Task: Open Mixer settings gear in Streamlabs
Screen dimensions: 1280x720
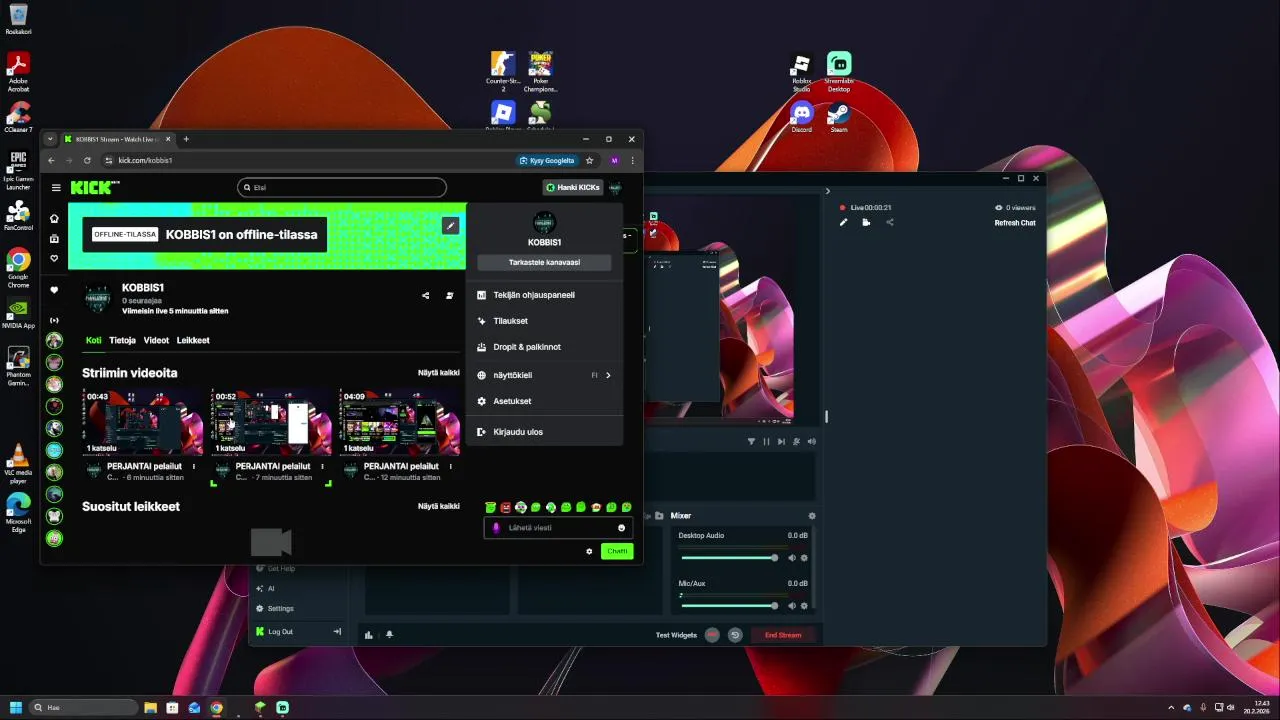Action: point(812,516)
